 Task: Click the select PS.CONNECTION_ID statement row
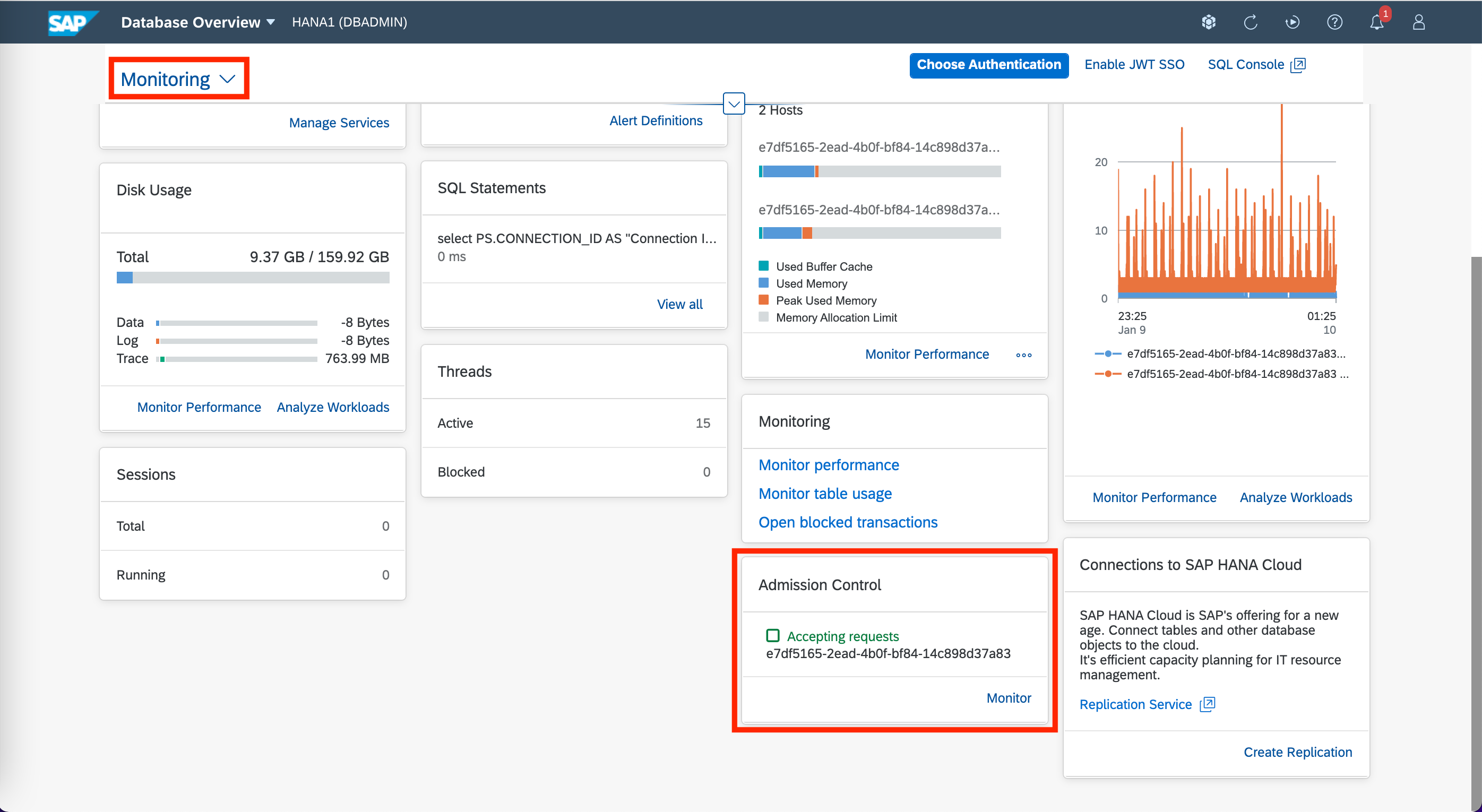click(574, 248)
